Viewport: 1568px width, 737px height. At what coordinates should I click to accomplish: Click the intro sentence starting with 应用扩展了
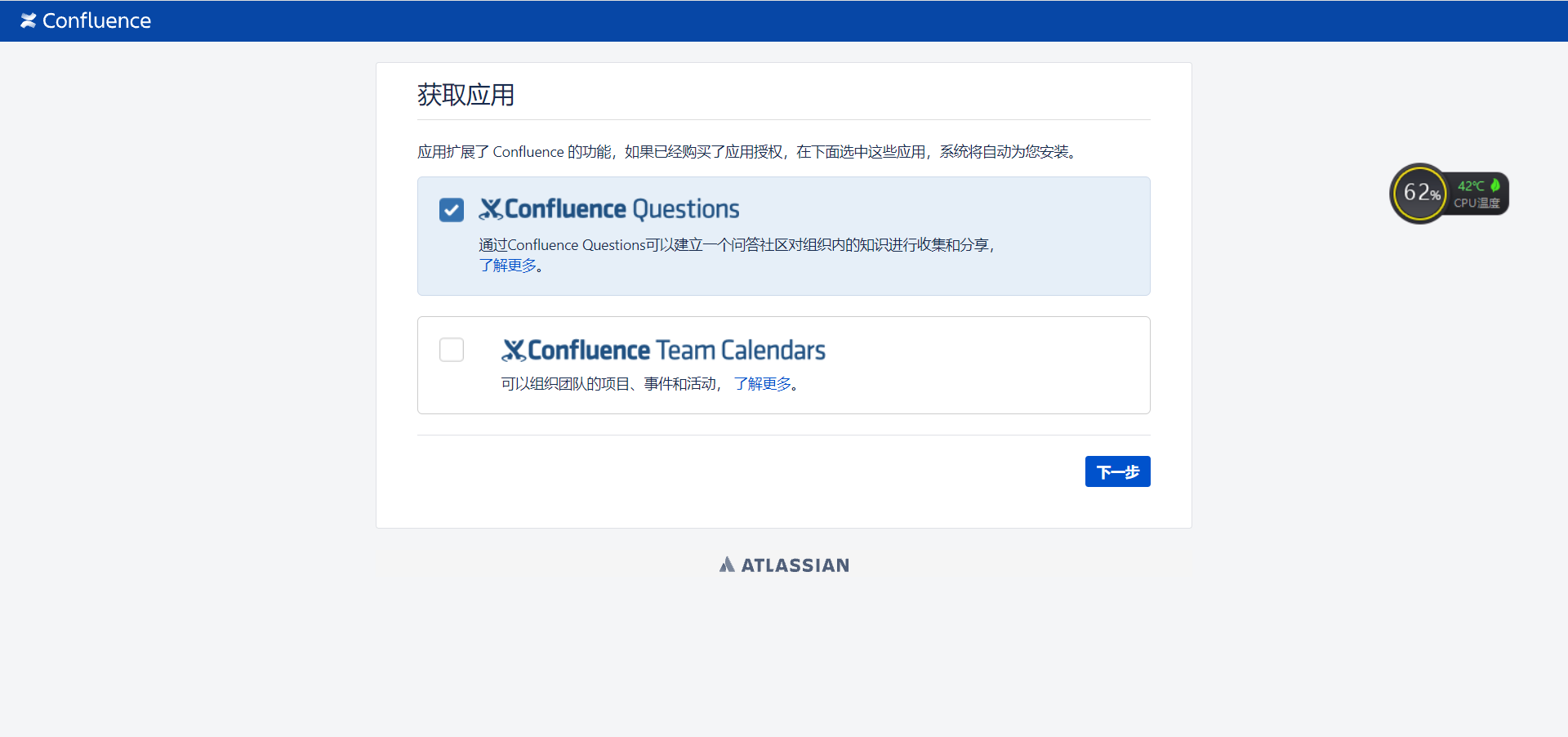pos(749,152)
